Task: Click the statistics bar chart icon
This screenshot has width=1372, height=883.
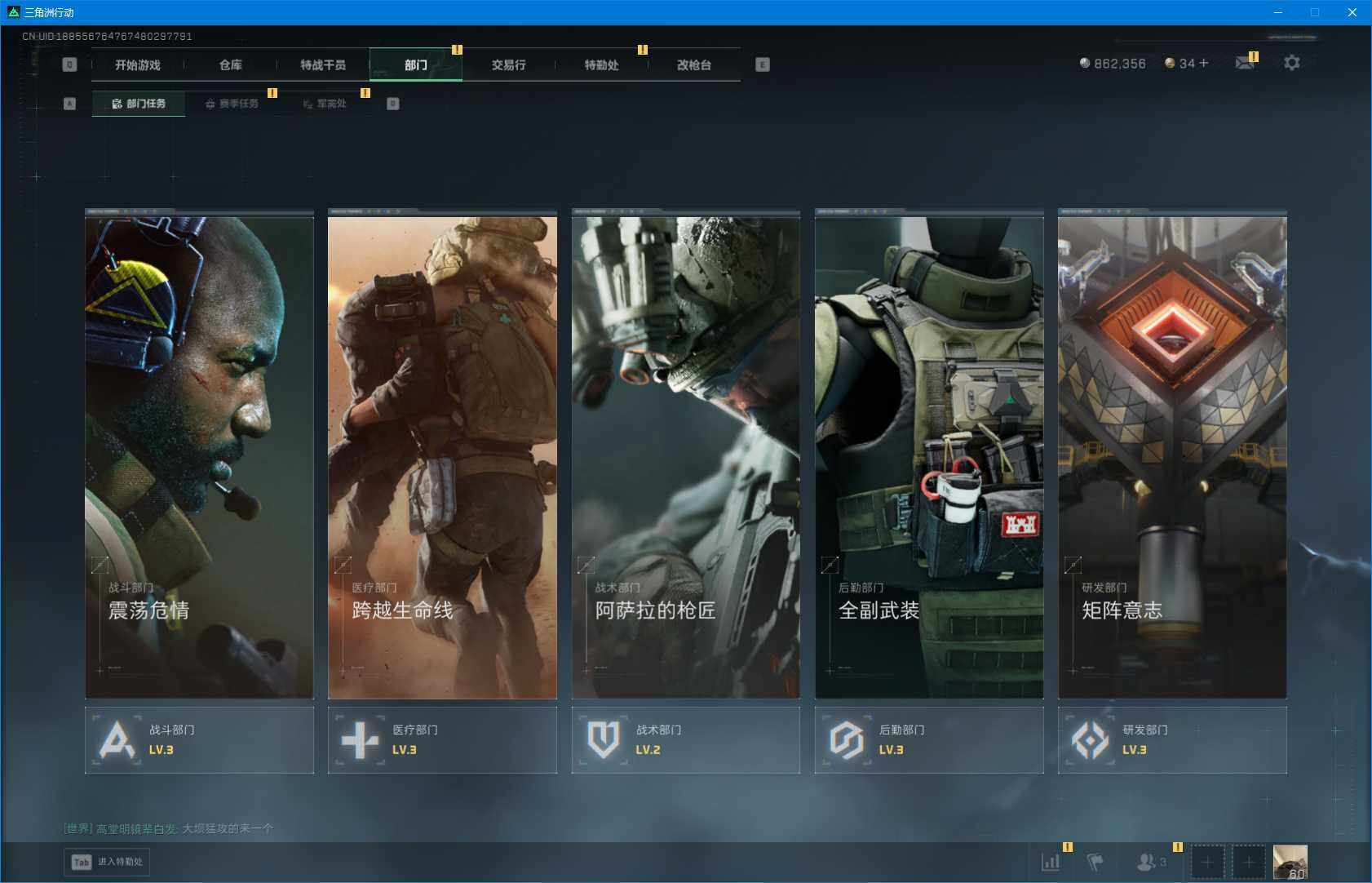Action: click(1051, 862)
